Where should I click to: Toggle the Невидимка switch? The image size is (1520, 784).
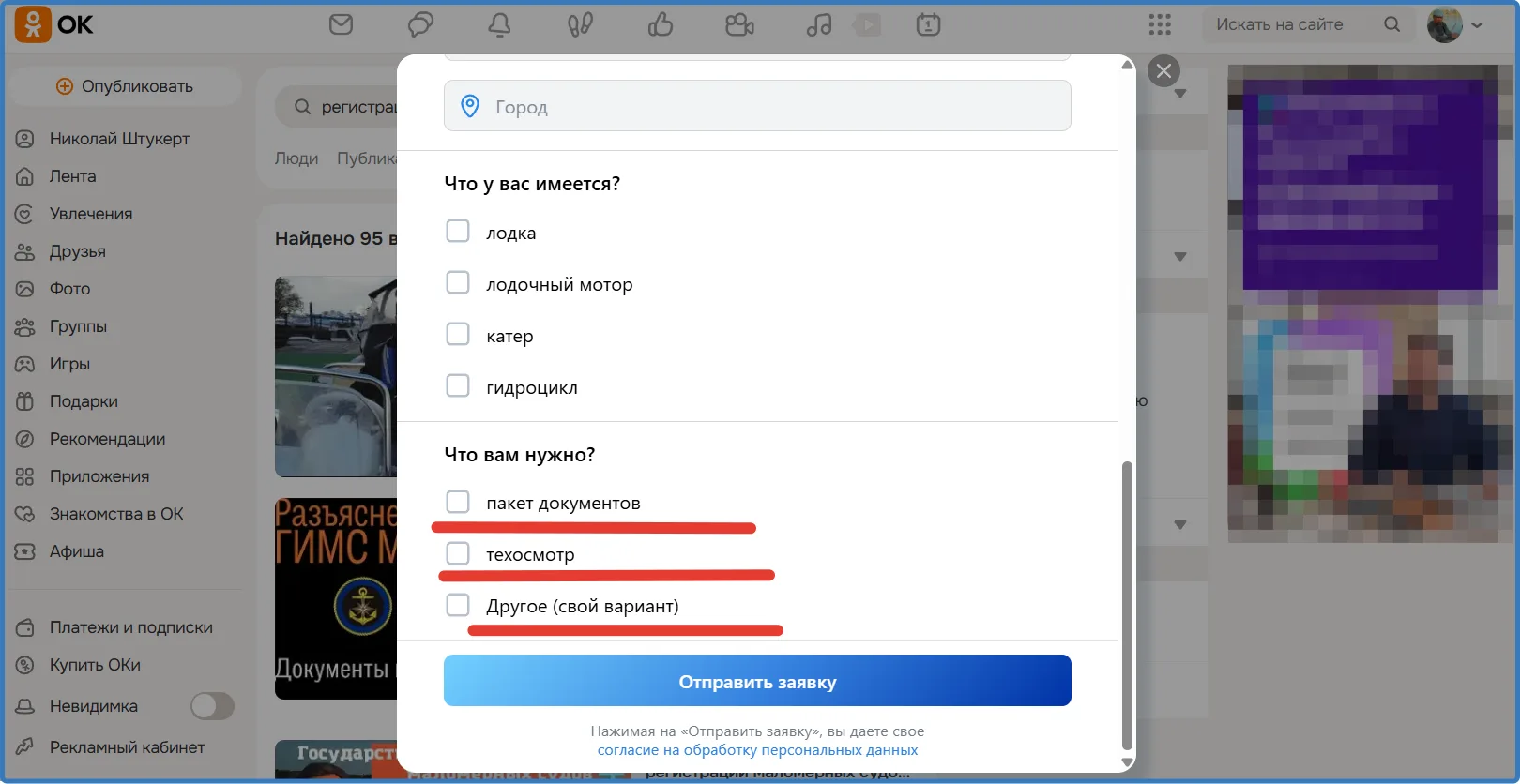212,706
